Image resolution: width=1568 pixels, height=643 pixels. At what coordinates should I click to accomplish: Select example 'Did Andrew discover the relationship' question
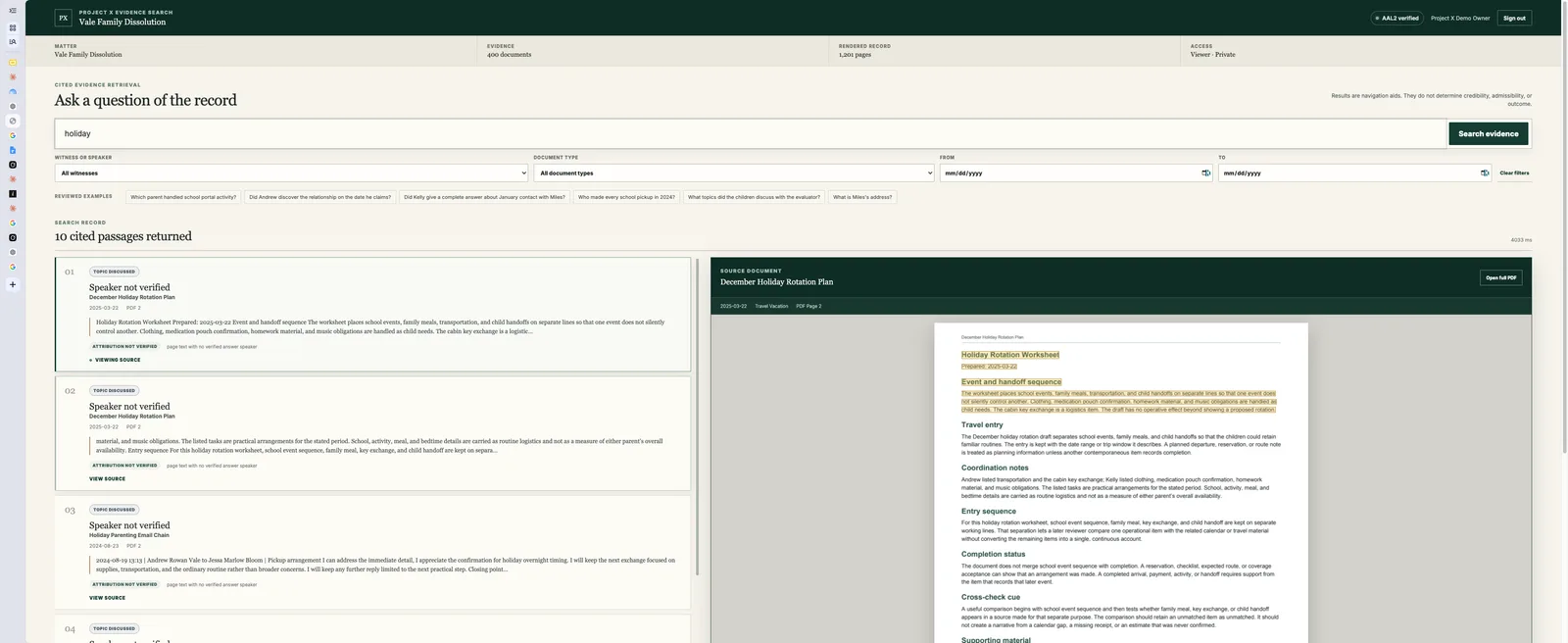pos(319,197)
